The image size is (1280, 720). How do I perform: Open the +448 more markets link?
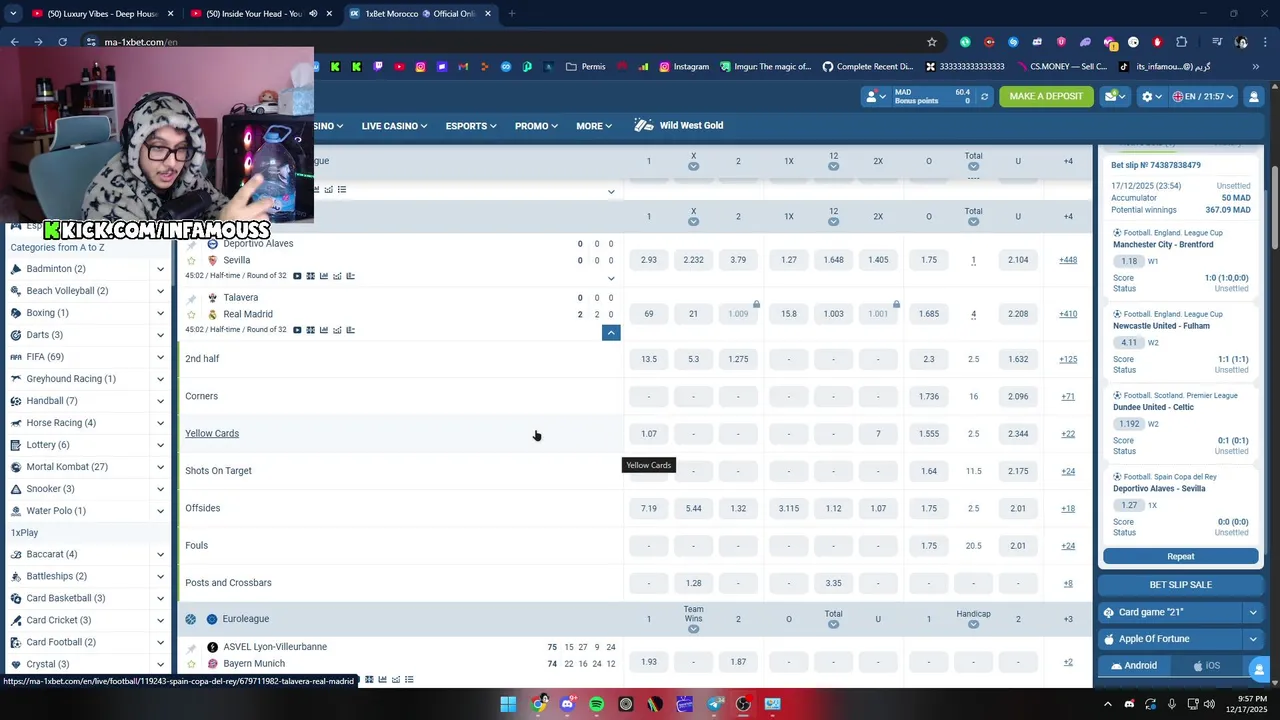1068,260
